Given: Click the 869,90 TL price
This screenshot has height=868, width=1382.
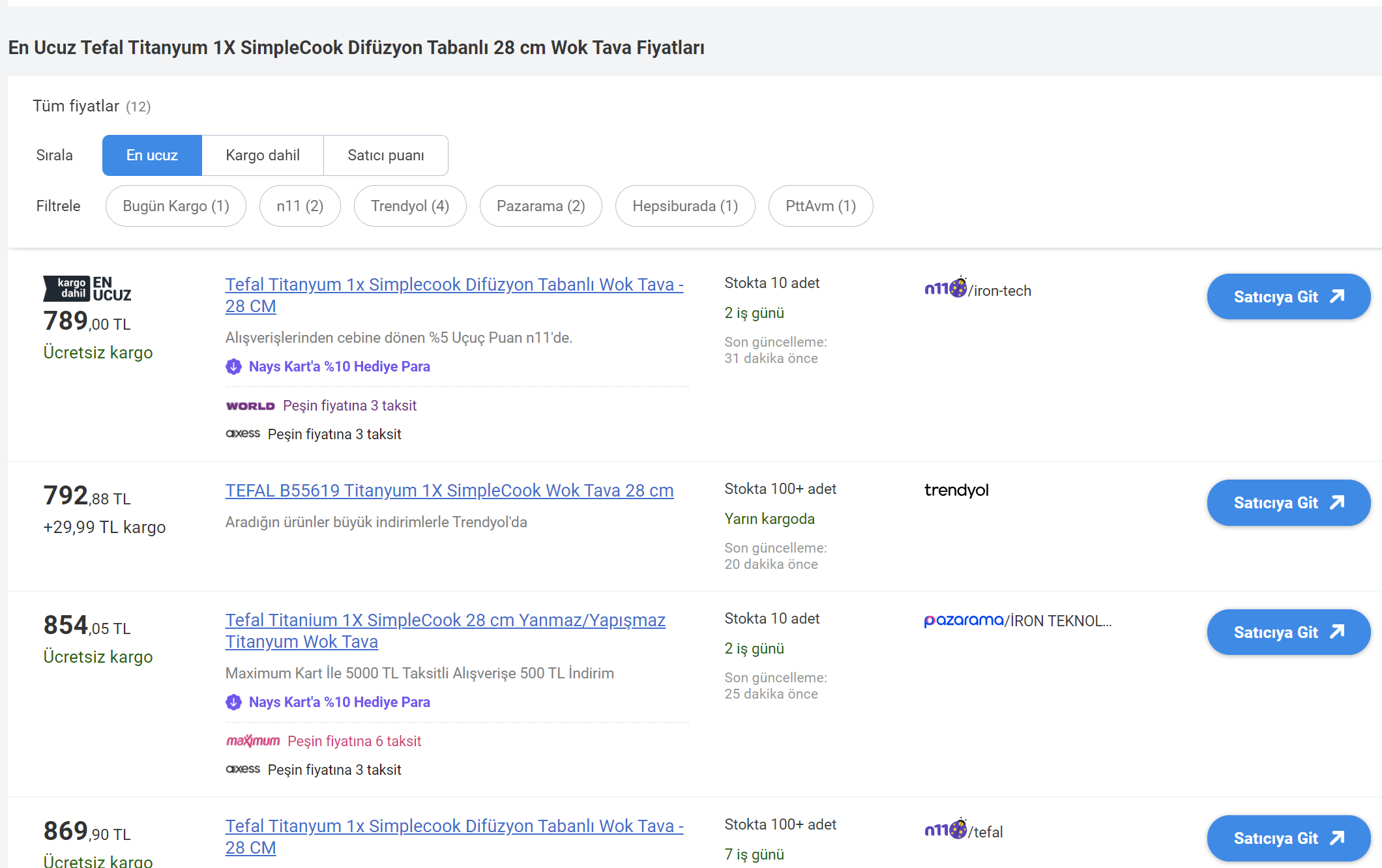Looking at the screenshot, I should [x=87, y=832].
